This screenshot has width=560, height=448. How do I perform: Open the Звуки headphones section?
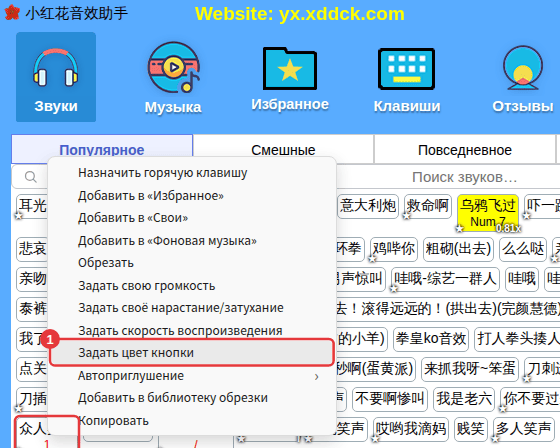56,77
